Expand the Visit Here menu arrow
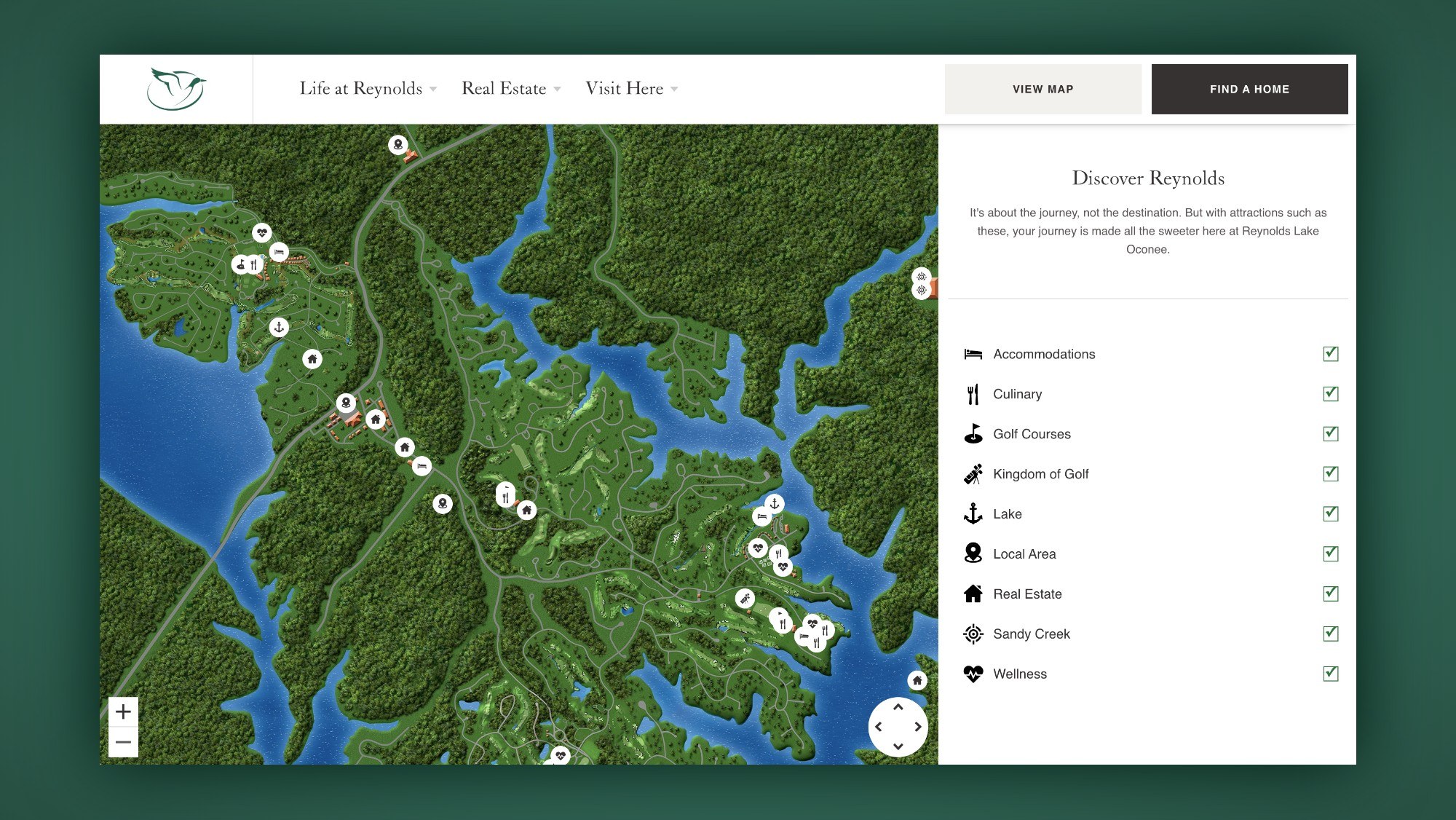 [x=674, y=89]
